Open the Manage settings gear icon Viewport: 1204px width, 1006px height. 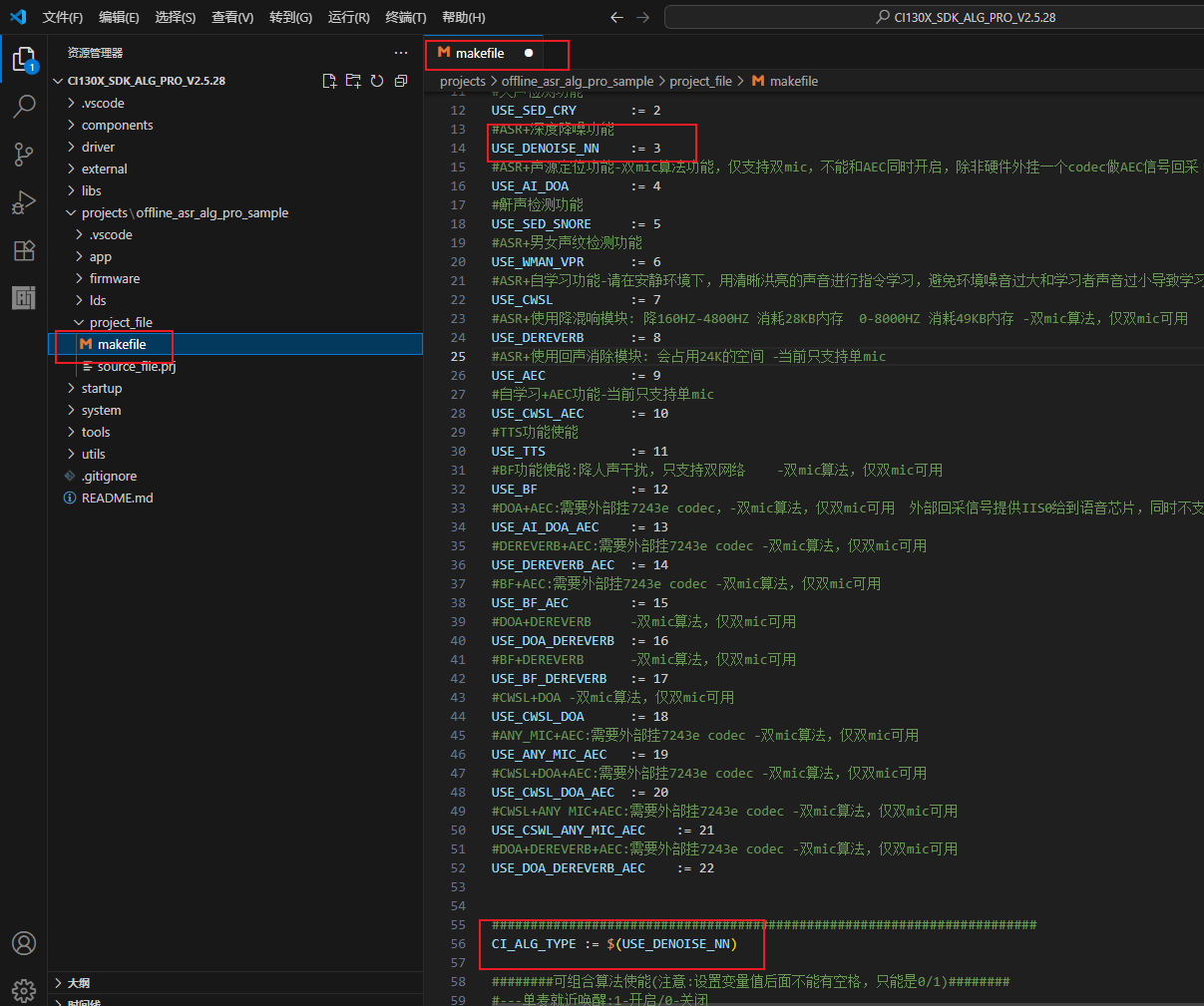coord(24,989)
